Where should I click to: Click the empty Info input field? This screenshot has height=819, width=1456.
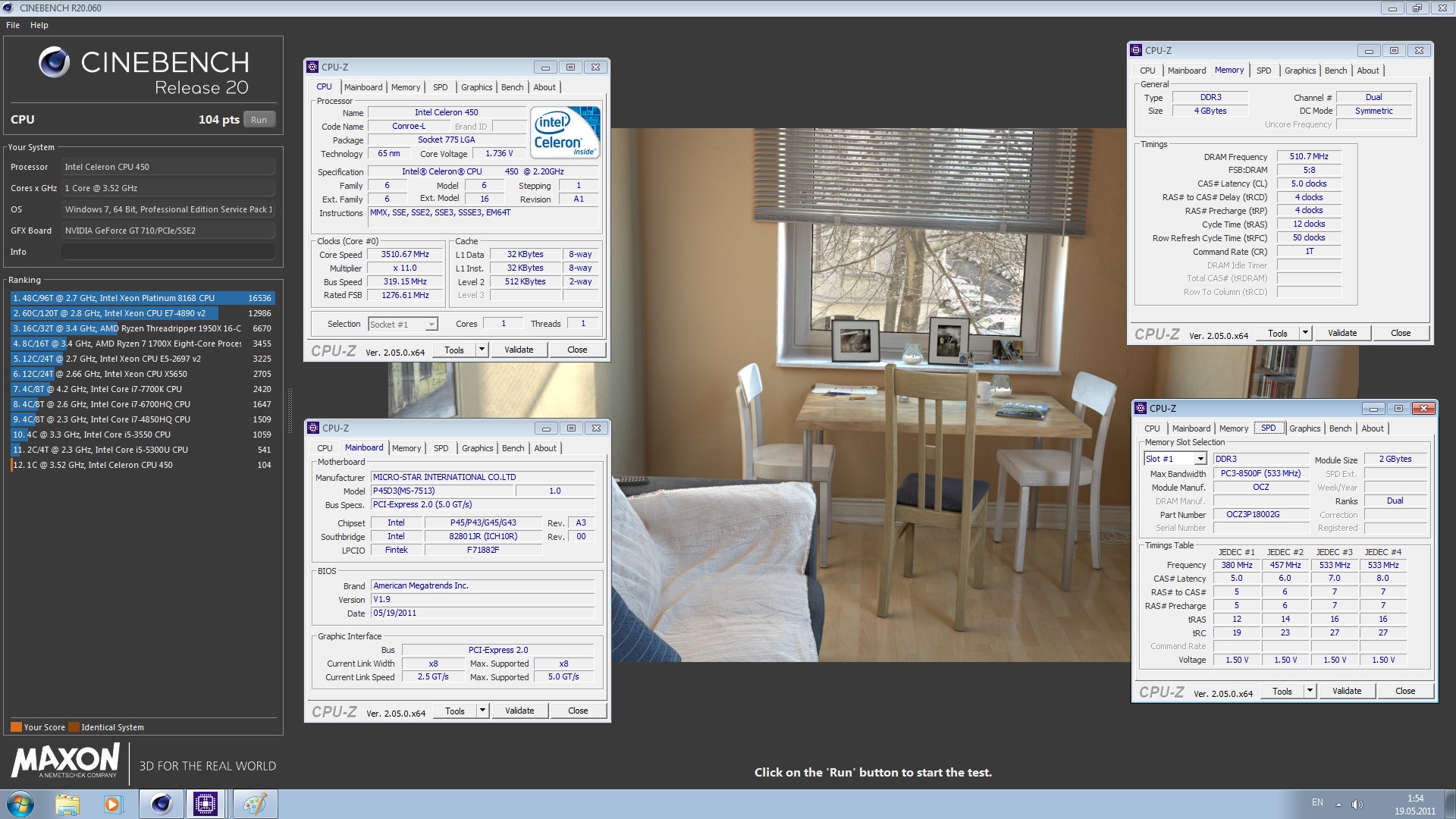[168, 252]
